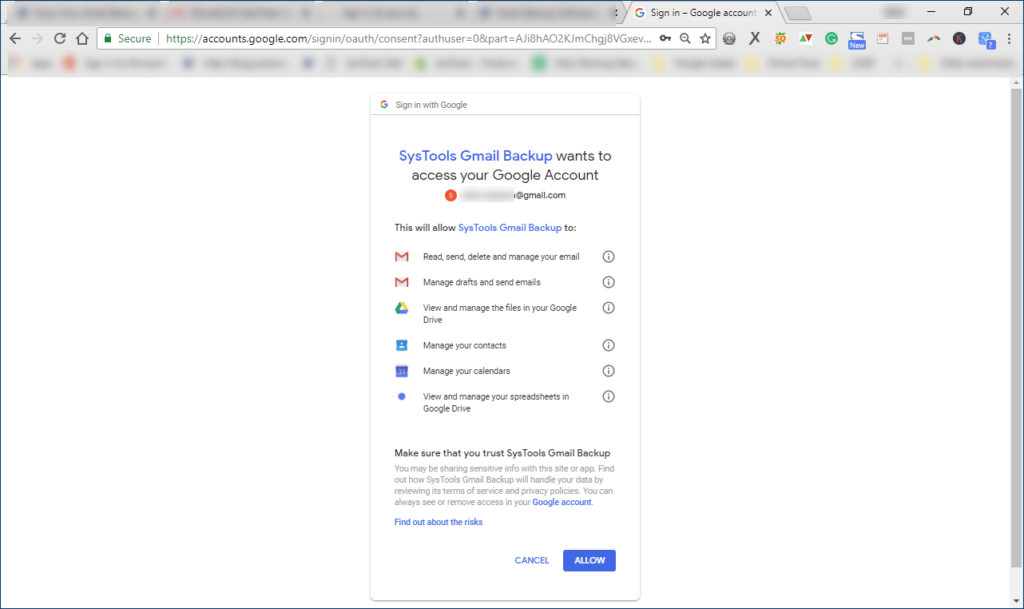Click the browser reload button
The height and width of the screenshot is (609, 1024).
pos(60,38)
